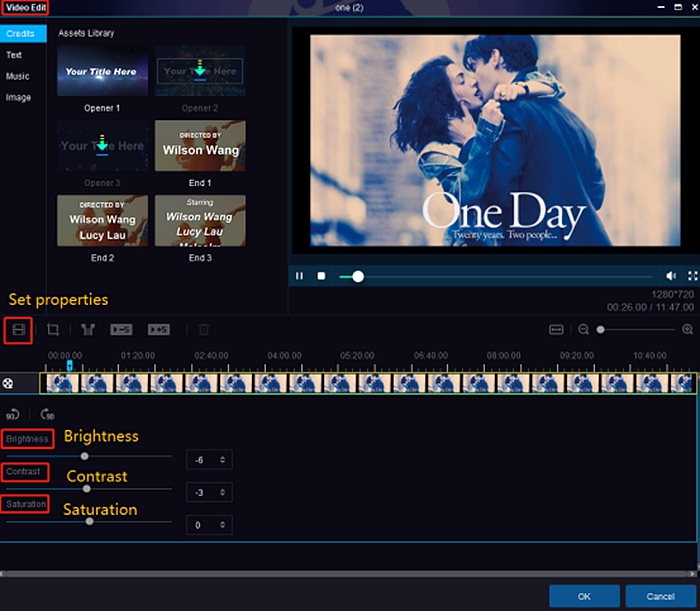Zoom out the timeline

pyautogui.click(x=583, y=329)
